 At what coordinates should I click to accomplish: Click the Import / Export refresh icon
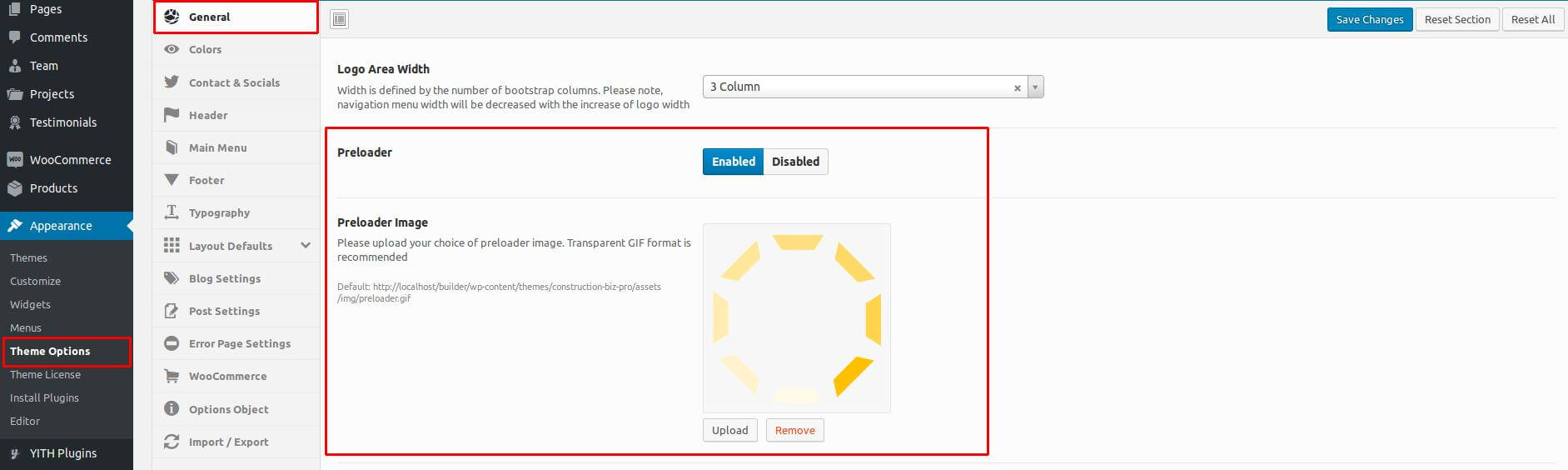172,442
